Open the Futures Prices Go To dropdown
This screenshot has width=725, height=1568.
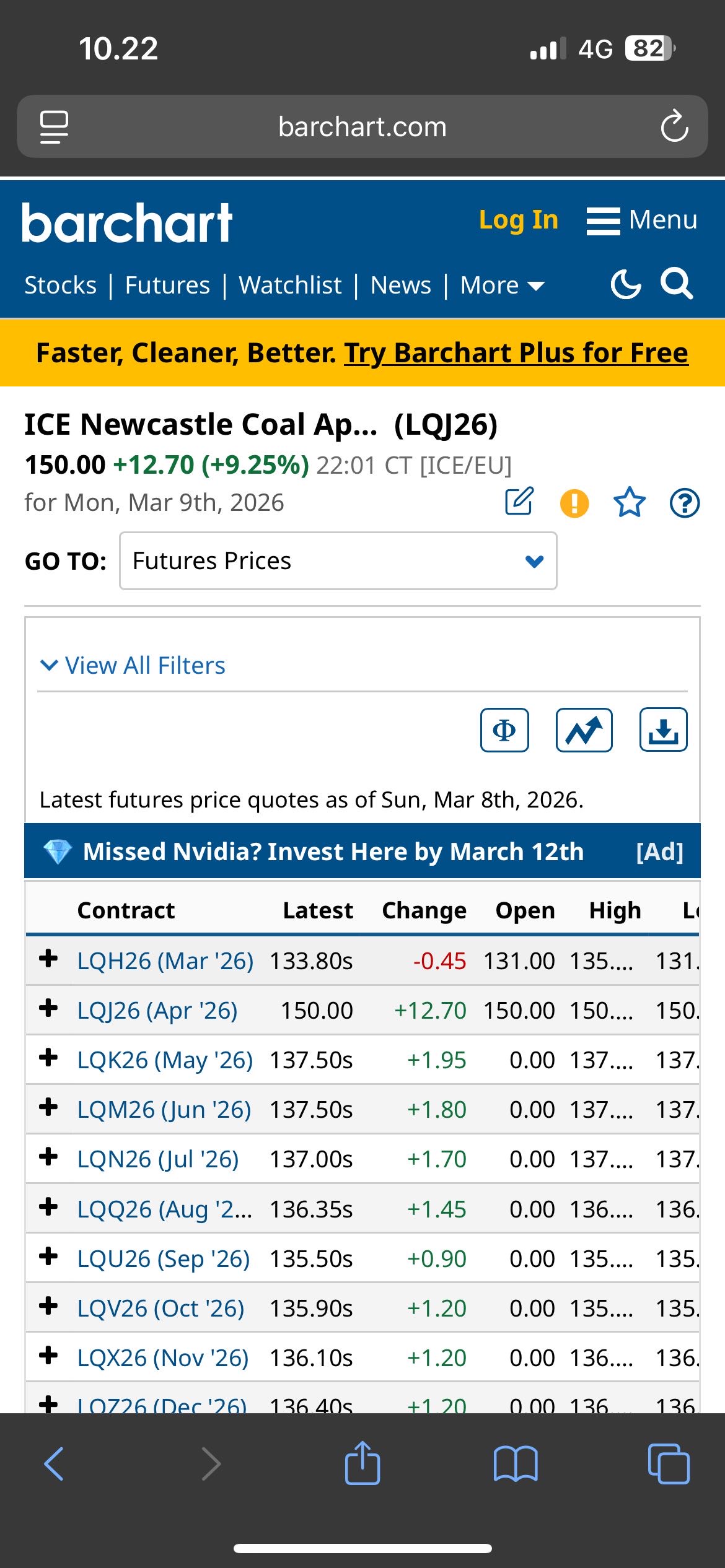[338, 561]
